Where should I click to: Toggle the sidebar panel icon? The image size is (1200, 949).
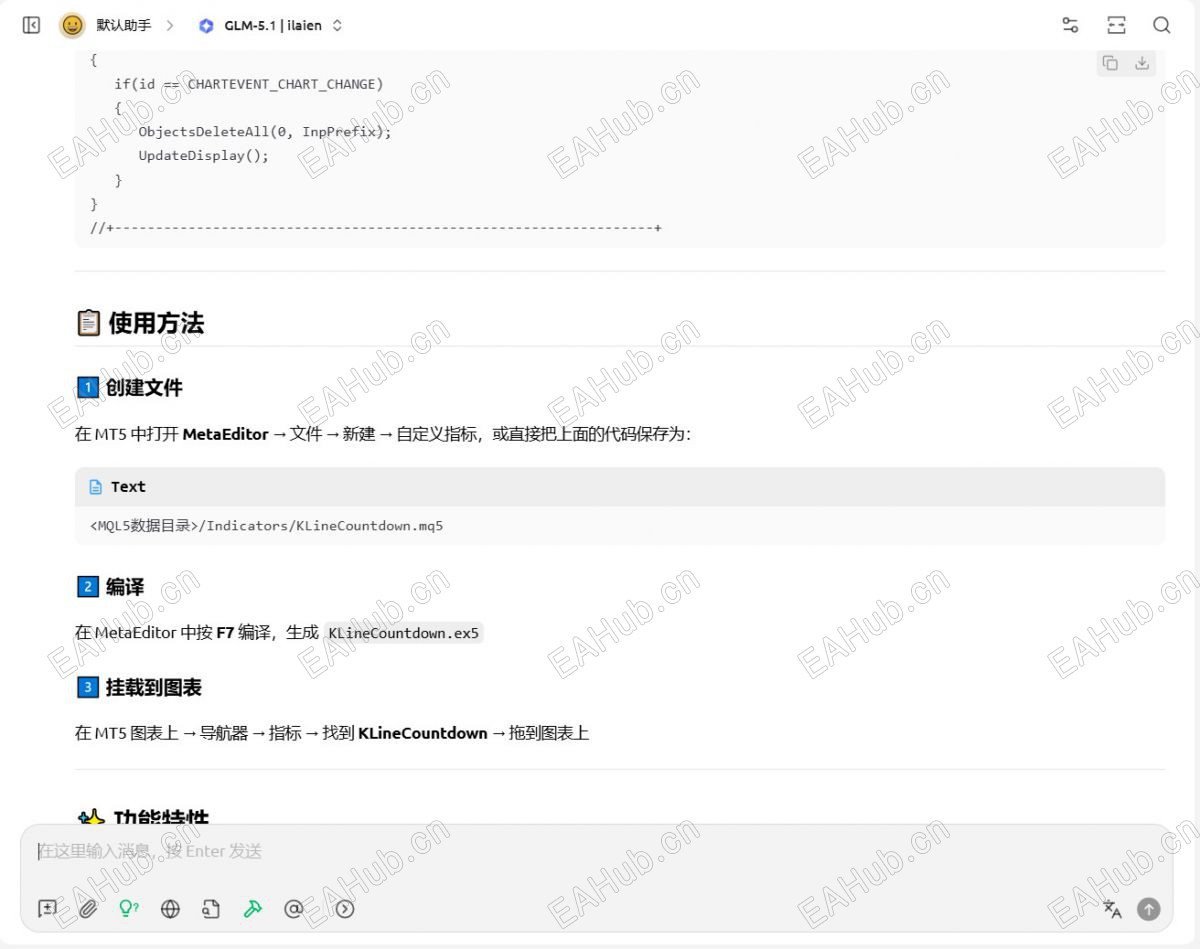[x=31, y=25]
